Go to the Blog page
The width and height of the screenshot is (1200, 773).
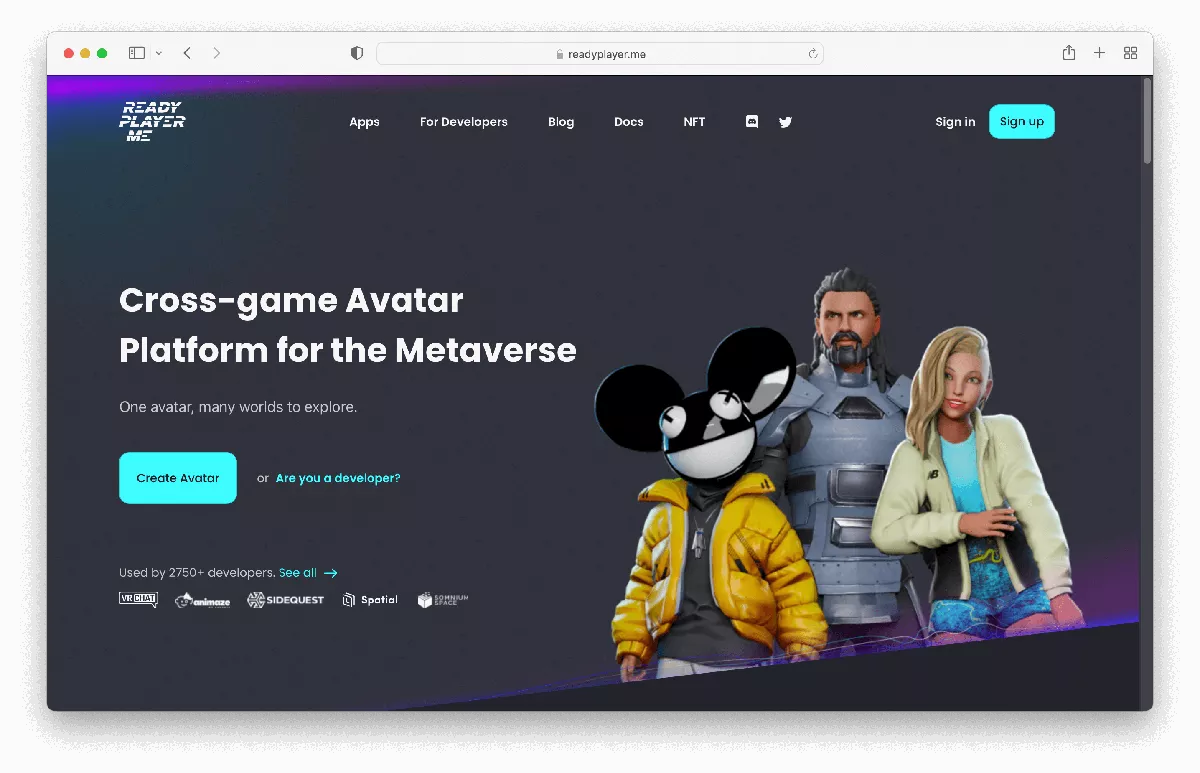(561, 122)
